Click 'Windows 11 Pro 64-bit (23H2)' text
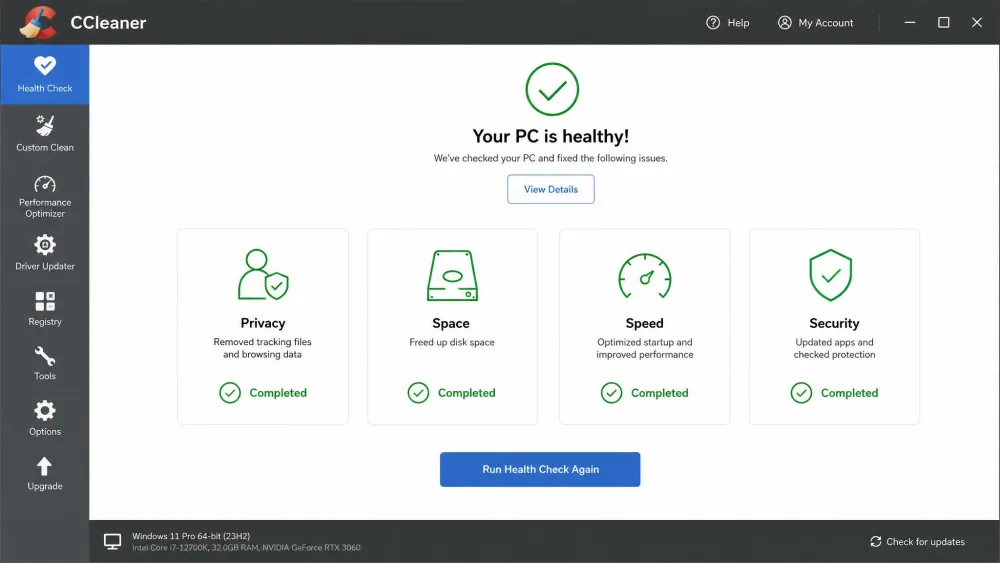The height and width of the screenshot is (563, 1000). point(191,536)
